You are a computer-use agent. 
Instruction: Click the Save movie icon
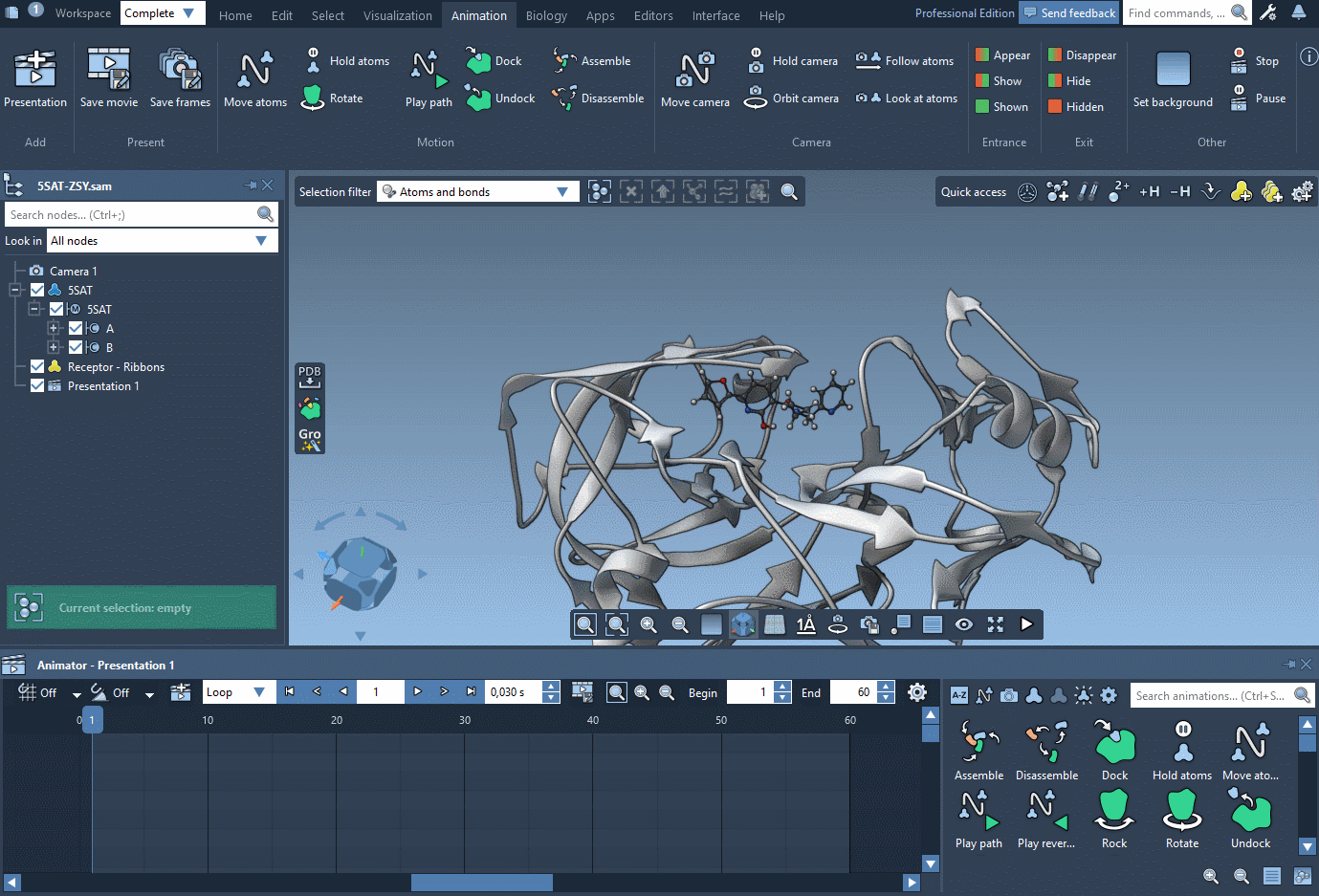tap(108, 69)
